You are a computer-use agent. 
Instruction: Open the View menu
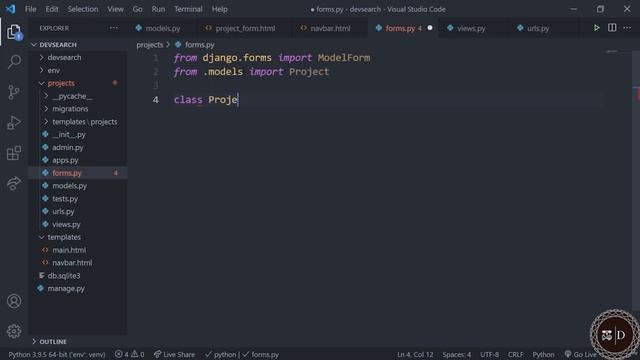(116, 9)
